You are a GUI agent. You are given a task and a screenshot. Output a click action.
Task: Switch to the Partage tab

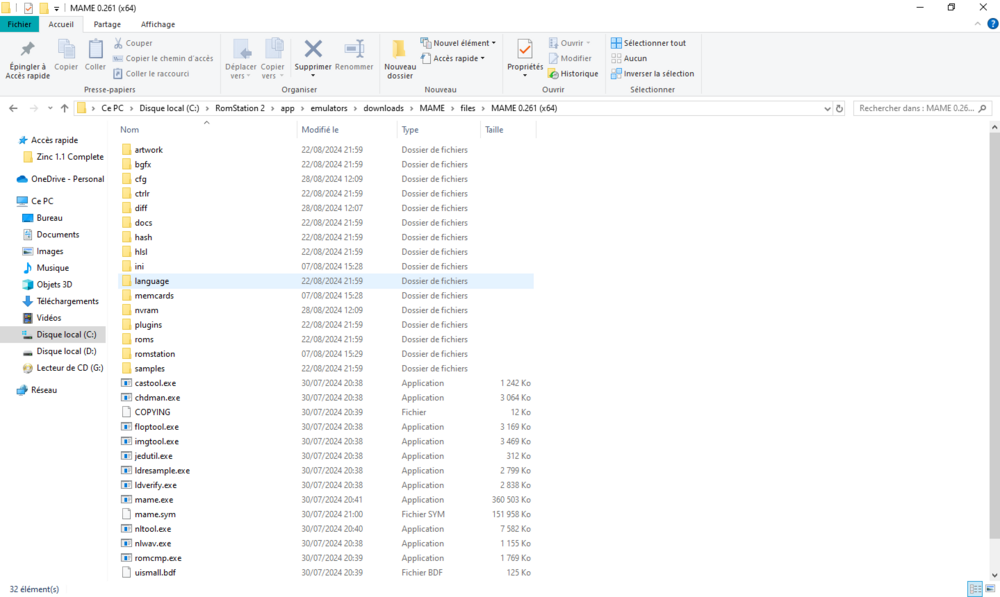pyautogui.click(x=106, y=24)
